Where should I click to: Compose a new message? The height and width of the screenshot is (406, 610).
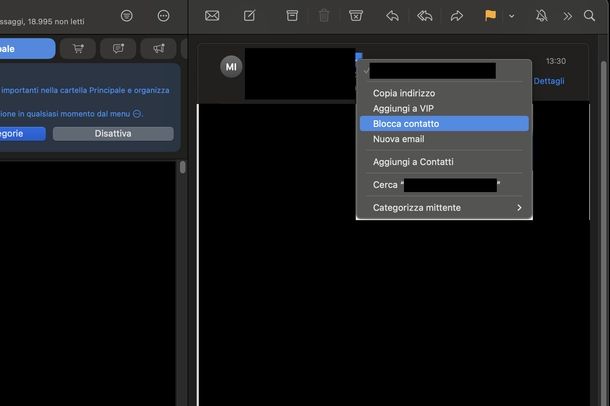coord(249,16)
